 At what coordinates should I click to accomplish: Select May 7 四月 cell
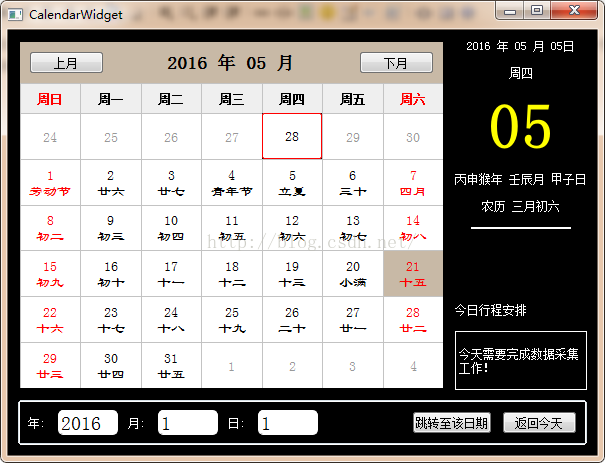[x=413, y=182]
